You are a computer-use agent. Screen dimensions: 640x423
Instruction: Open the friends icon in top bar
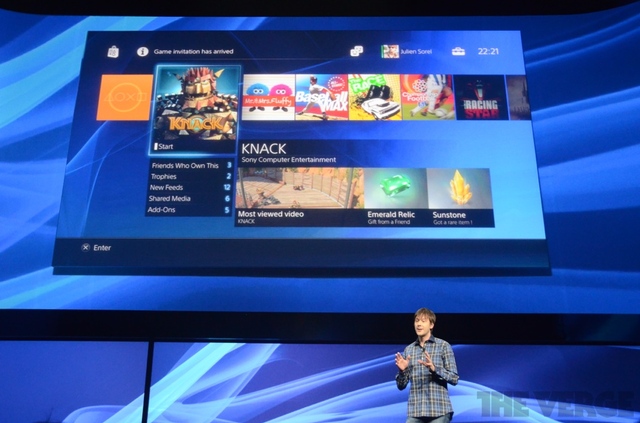356,51
